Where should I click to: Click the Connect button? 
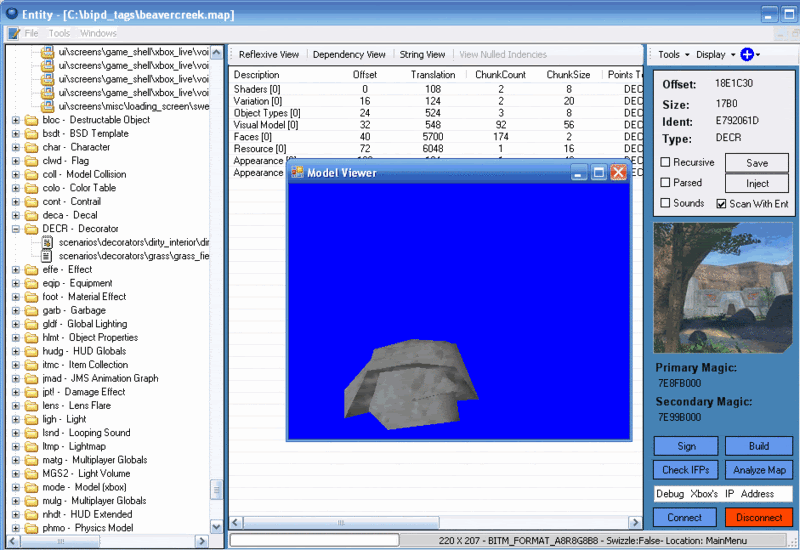click(684, 518)
